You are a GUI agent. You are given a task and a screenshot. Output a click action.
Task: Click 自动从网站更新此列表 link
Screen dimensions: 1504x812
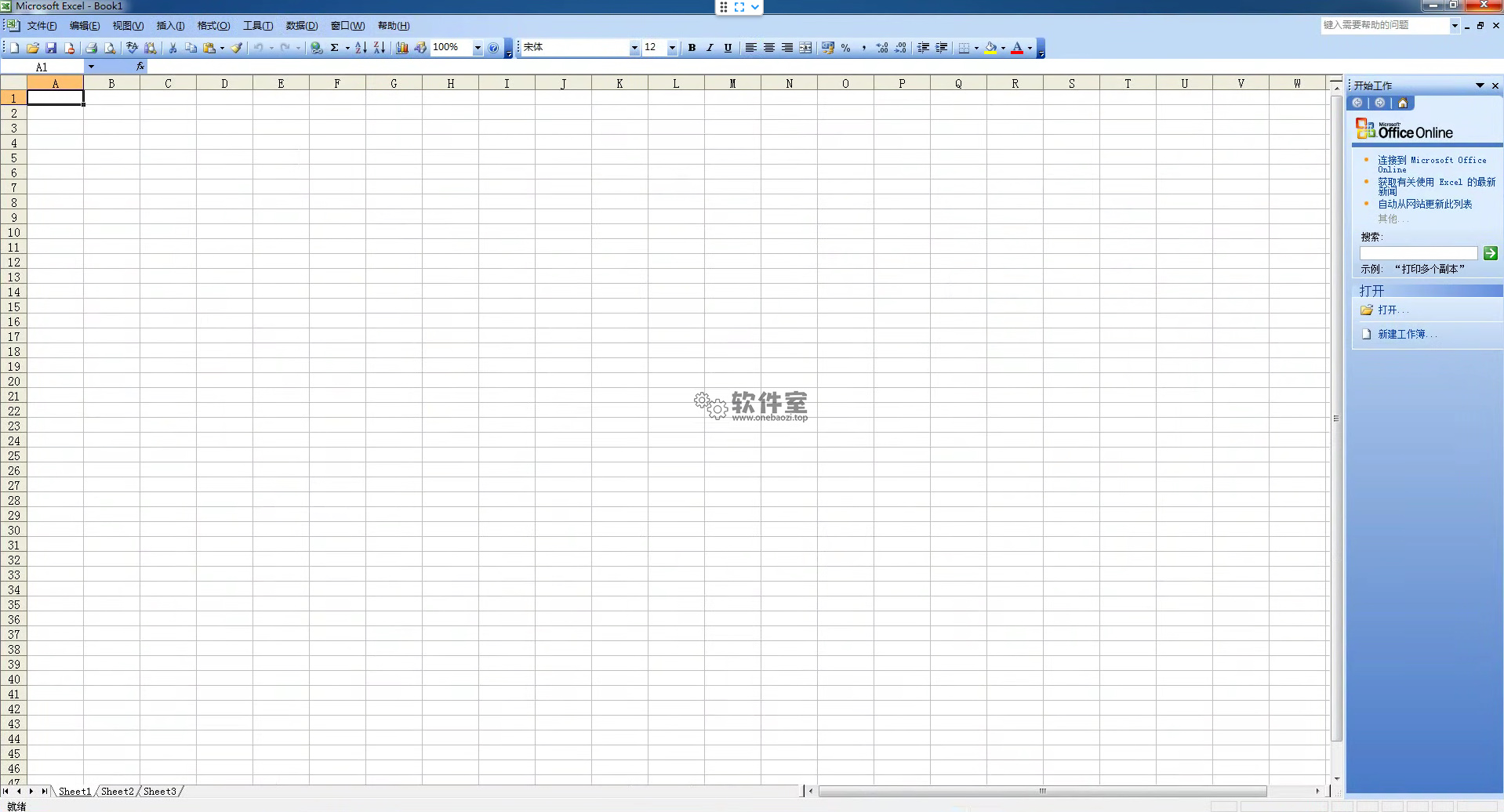click(1425, 204)
